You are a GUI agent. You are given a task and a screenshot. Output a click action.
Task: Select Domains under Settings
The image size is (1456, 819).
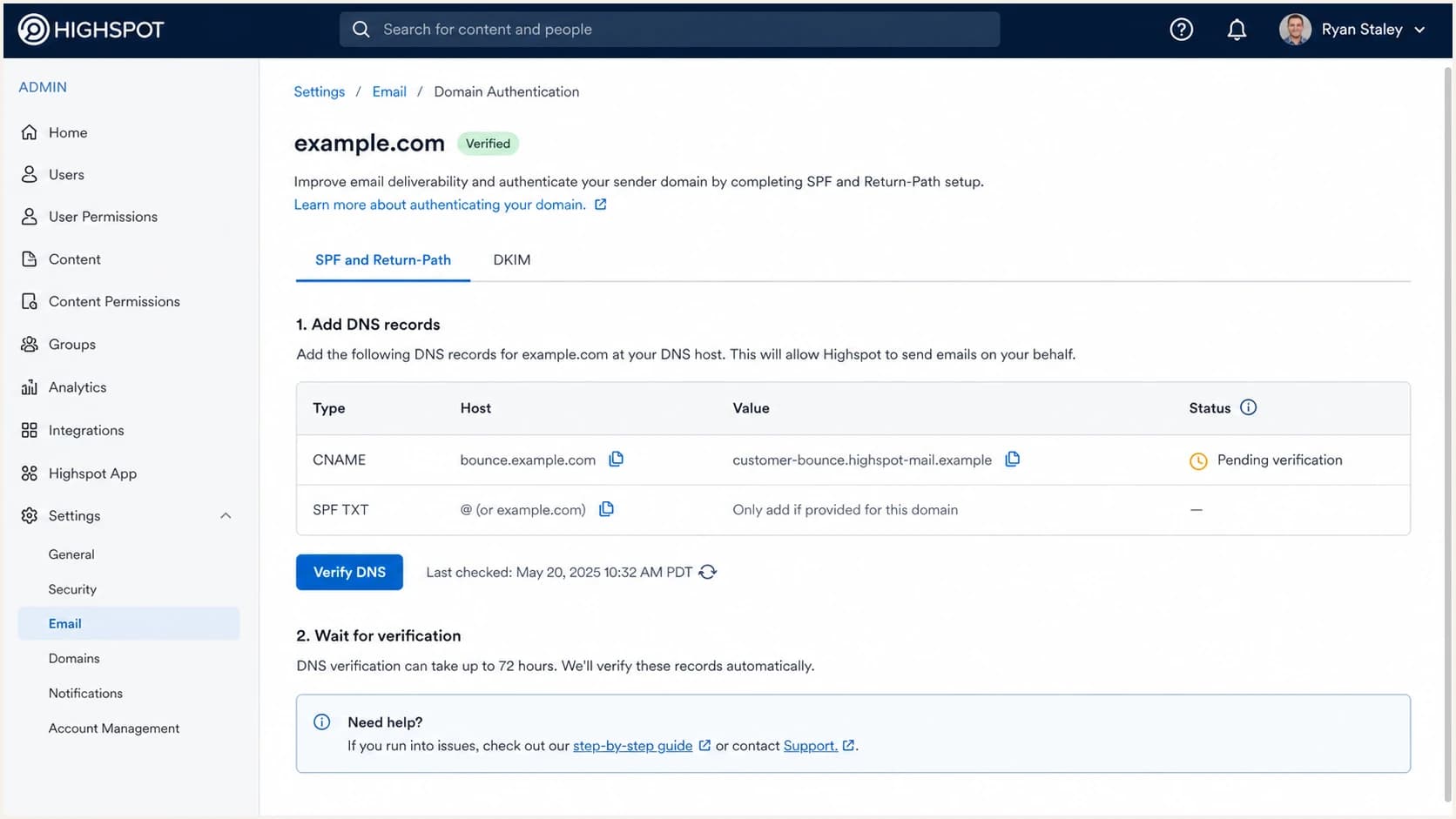(74, 658)
